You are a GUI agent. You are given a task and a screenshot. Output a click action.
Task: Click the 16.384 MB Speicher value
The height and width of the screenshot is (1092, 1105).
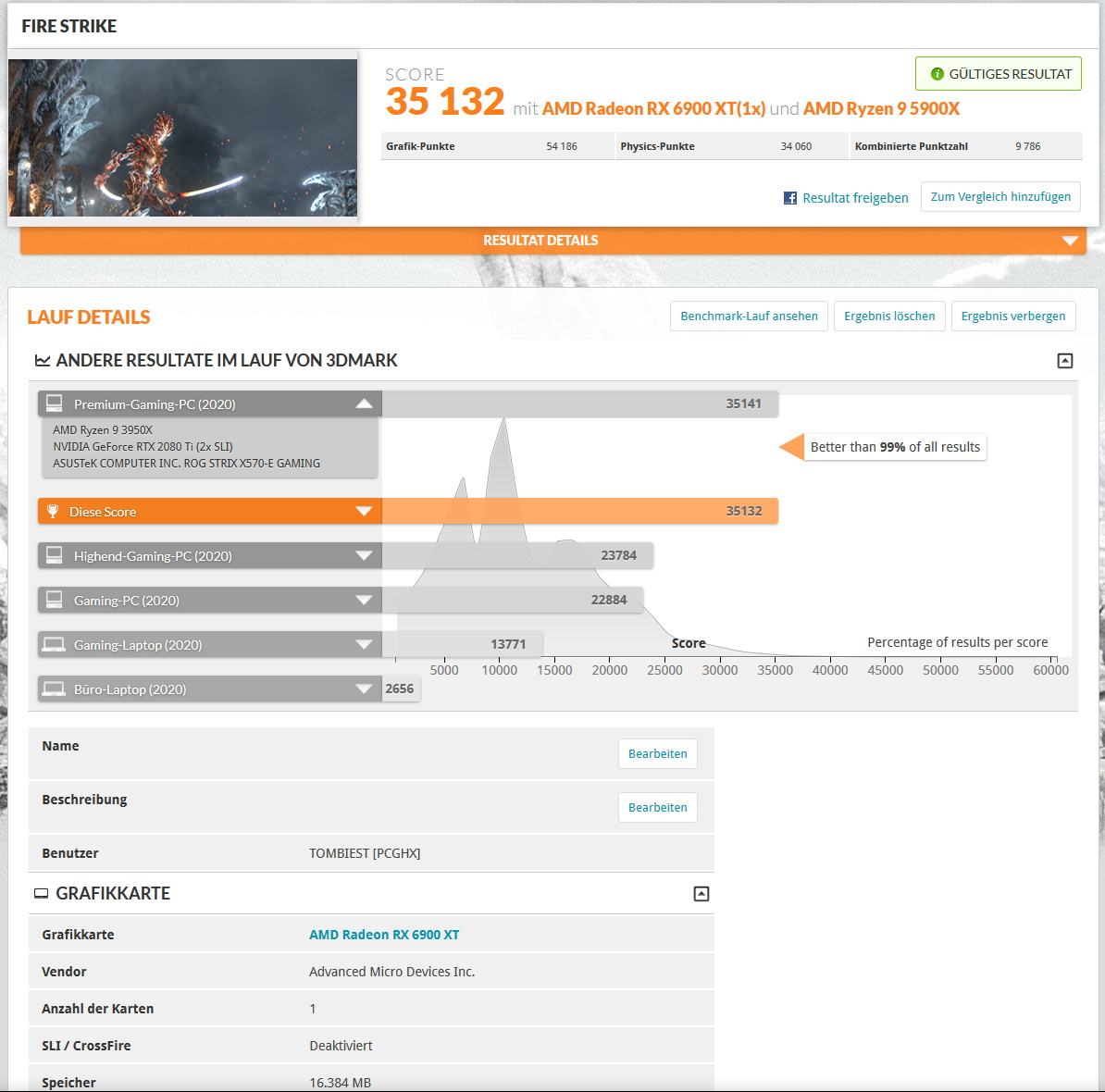pos(340,1082)
